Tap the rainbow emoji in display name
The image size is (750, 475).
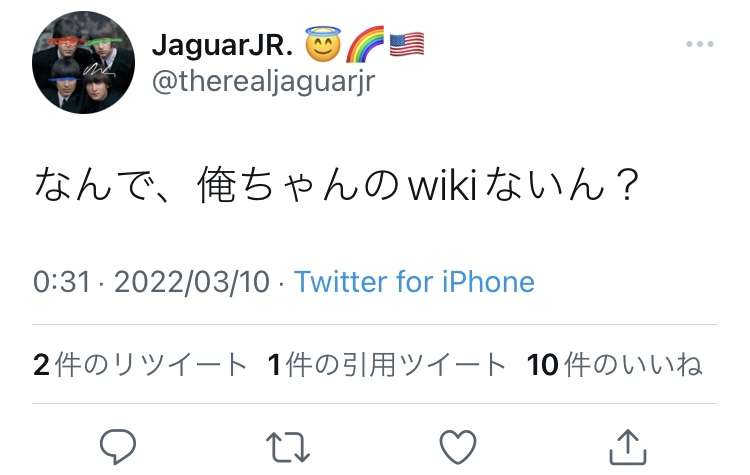pos(365,44)
